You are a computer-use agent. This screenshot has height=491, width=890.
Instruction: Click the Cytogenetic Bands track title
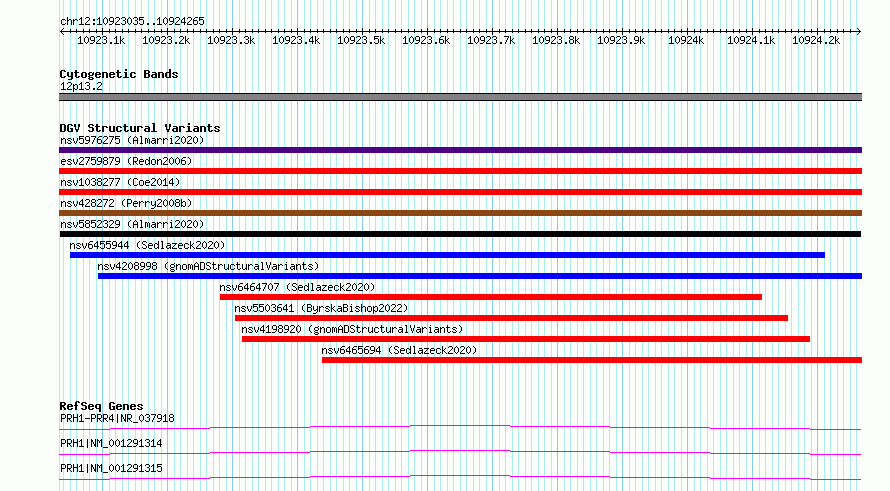119,74
